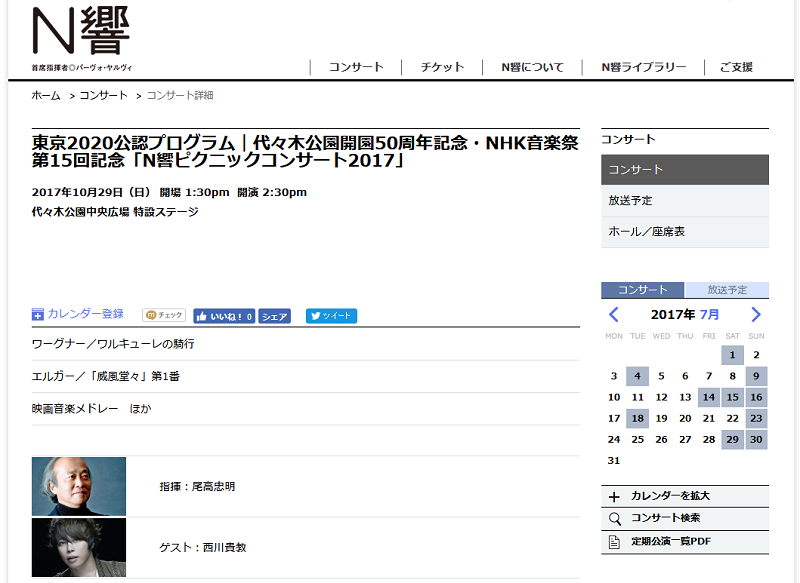Expand calendar with カレンダーを拡大
The image size is (800, 583).
click(x=670, y=496)
